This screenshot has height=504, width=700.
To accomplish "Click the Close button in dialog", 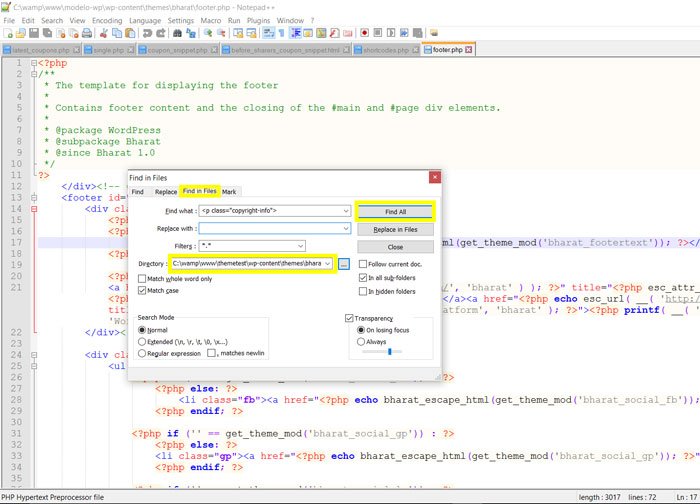I will tap(395, 247).
